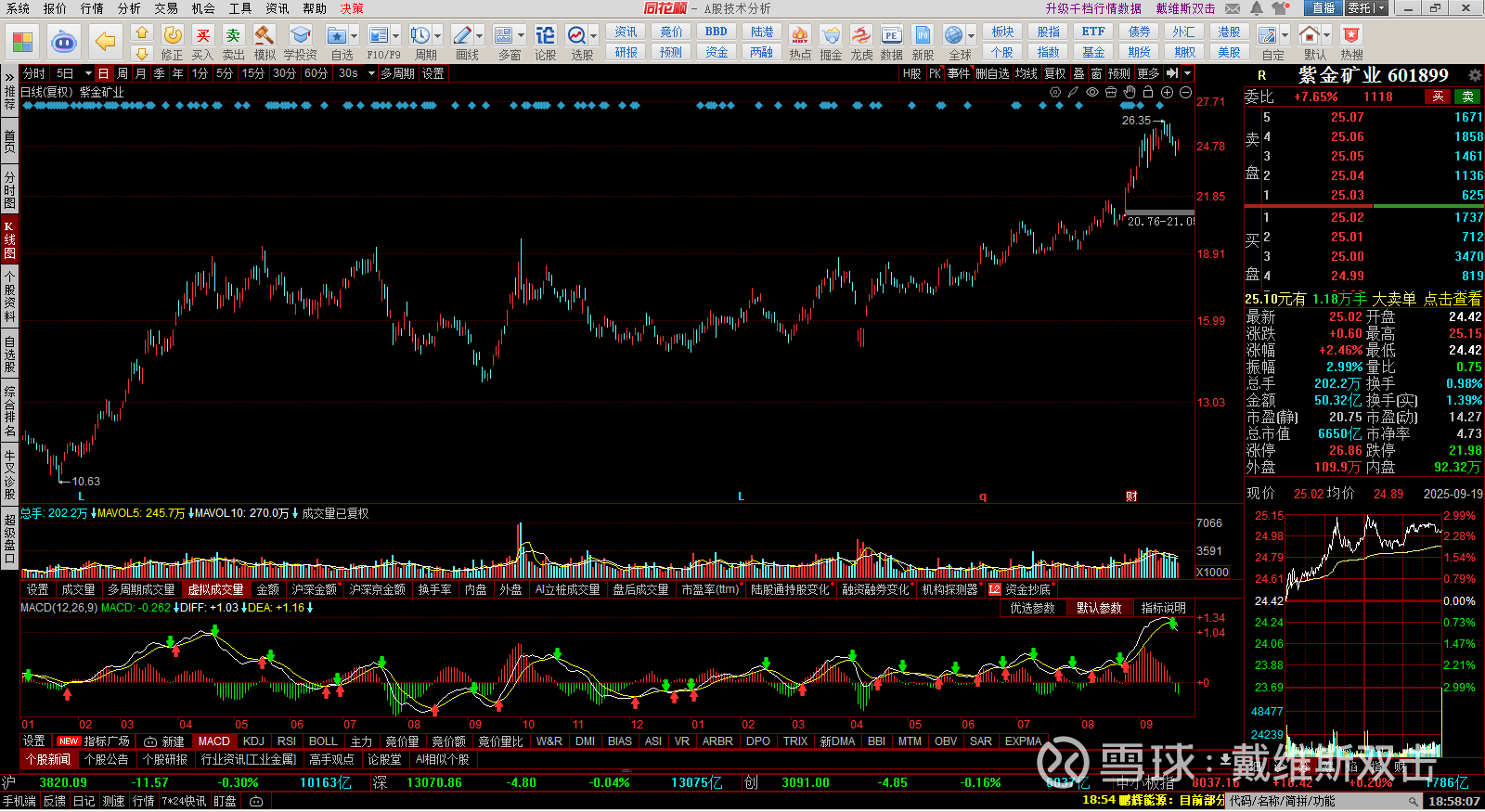This screenshot has height=812, width=1485.
Task: Select the hand pan tool above chart
Action: click(1130, 92)
